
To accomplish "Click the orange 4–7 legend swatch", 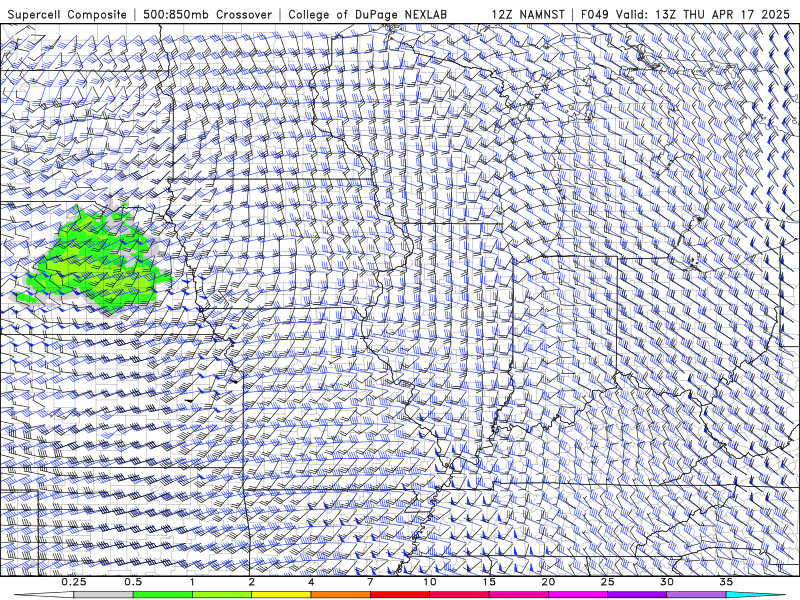I will click(x=340, y=595).
